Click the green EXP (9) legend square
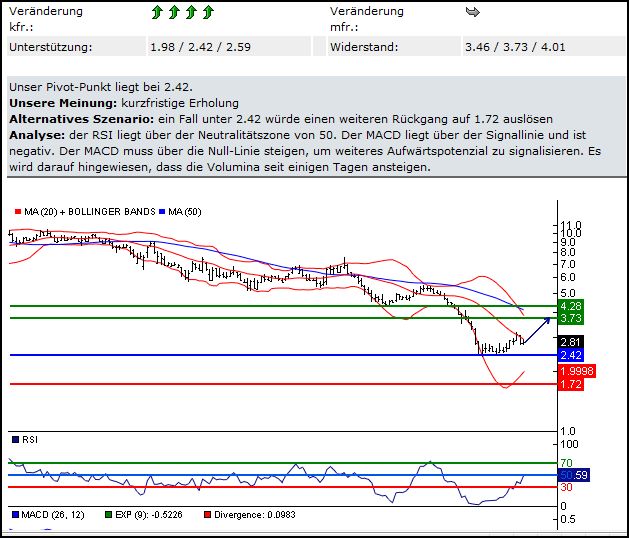 point(107,515)
